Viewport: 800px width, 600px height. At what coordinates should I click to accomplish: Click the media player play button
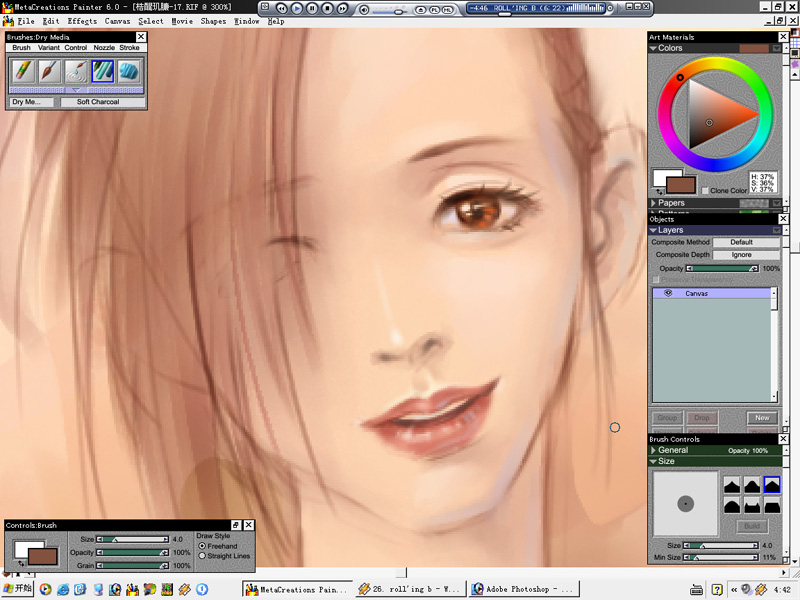tap(297, 8)
